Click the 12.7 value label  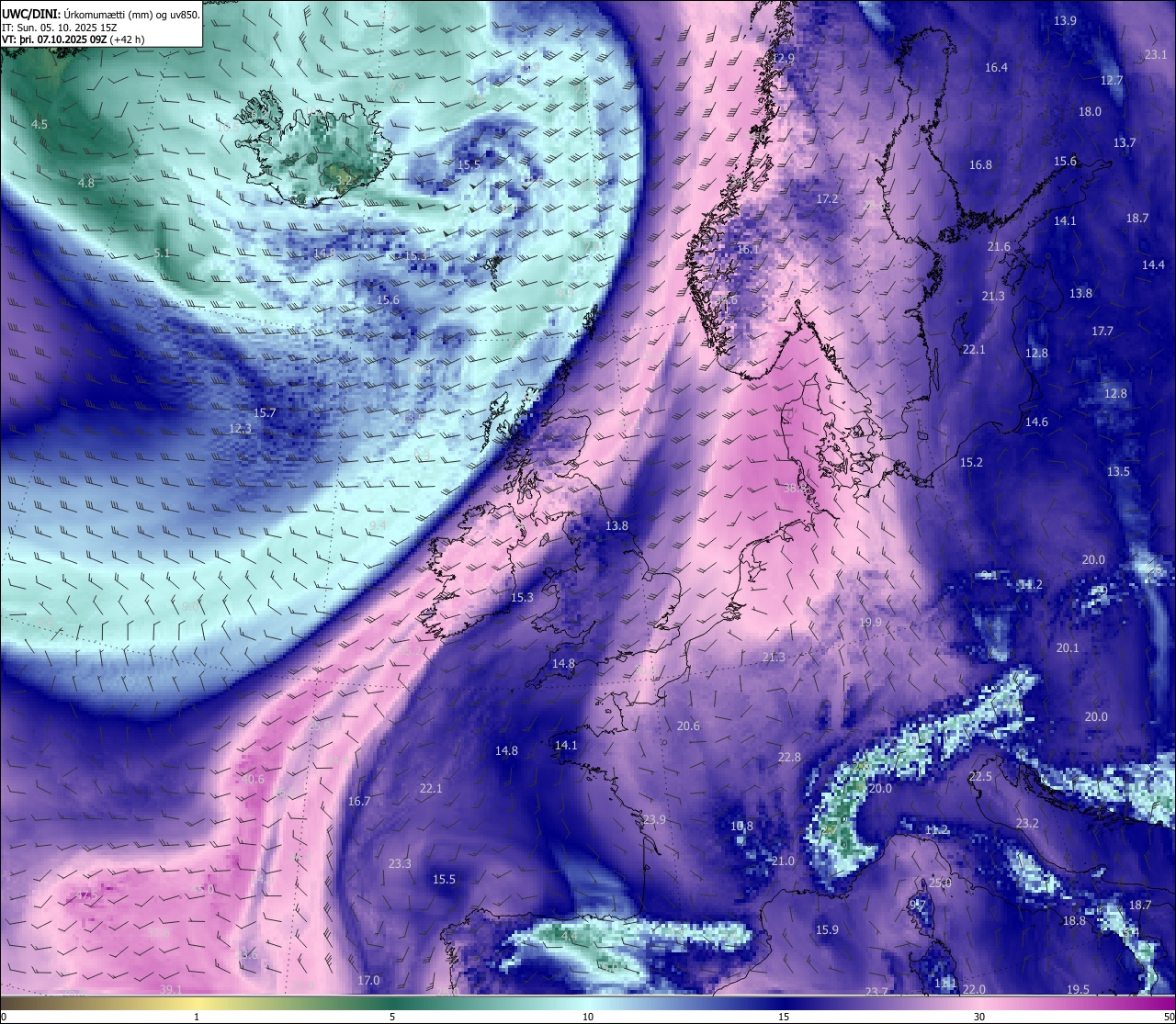point(1112,81)
